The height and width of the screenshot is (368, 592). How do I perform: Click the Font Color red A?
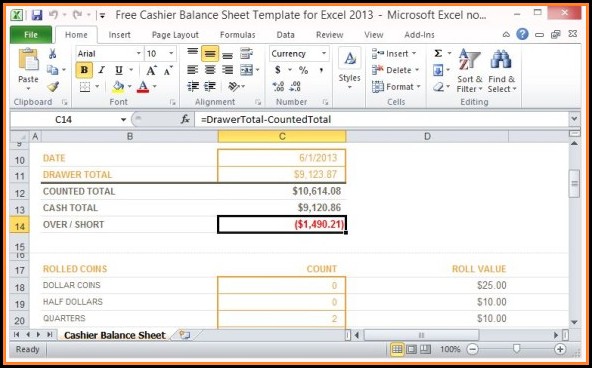coord(143,87)
